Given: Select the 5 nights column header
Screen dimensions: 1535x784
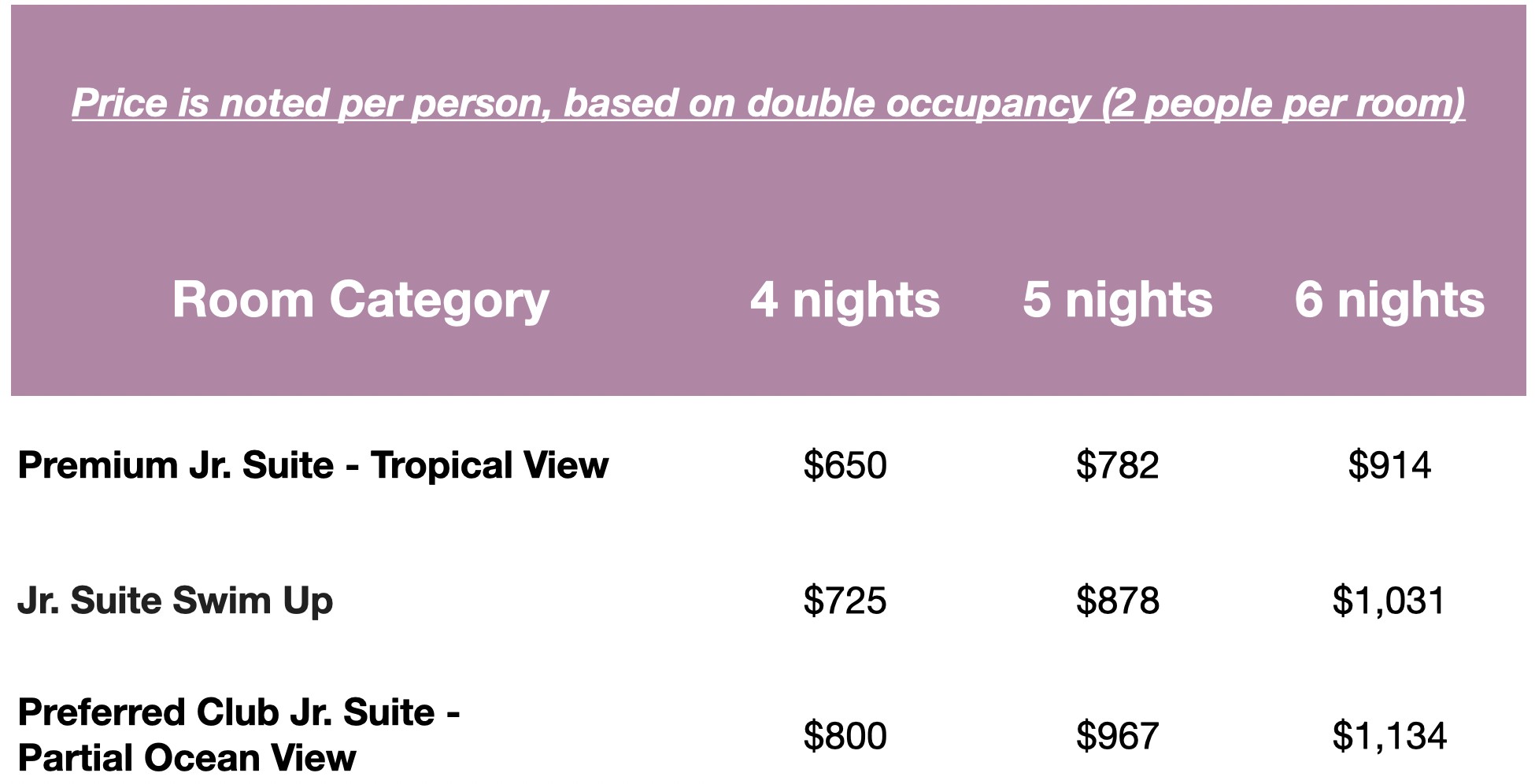Looking at the screenshot, I should pyautogui.click(x=1118, y=300).
